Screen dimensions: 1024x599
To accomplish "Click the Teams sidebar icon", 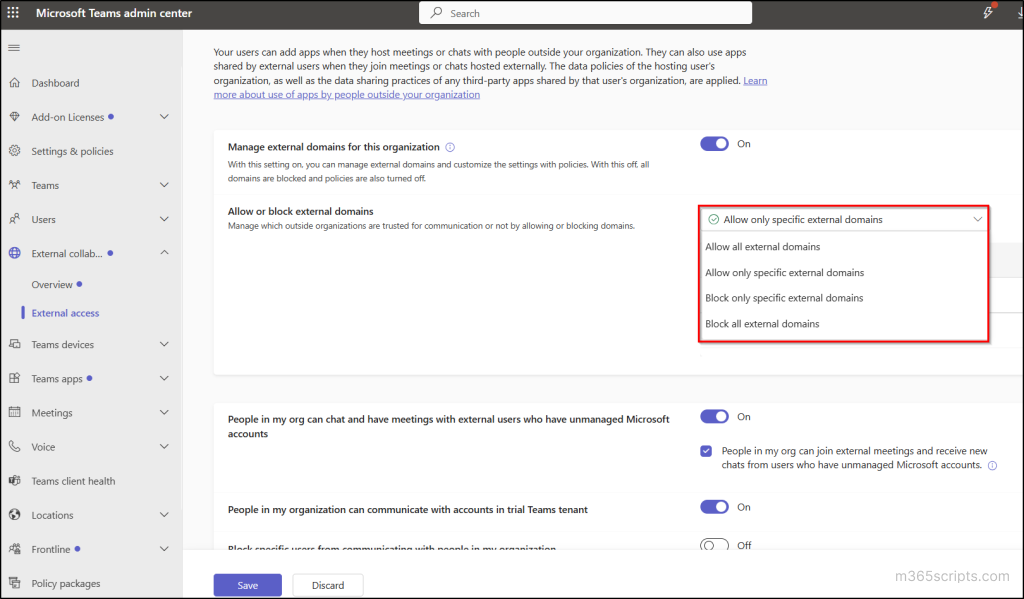I will pyautogui.click(x=14, y=185).
